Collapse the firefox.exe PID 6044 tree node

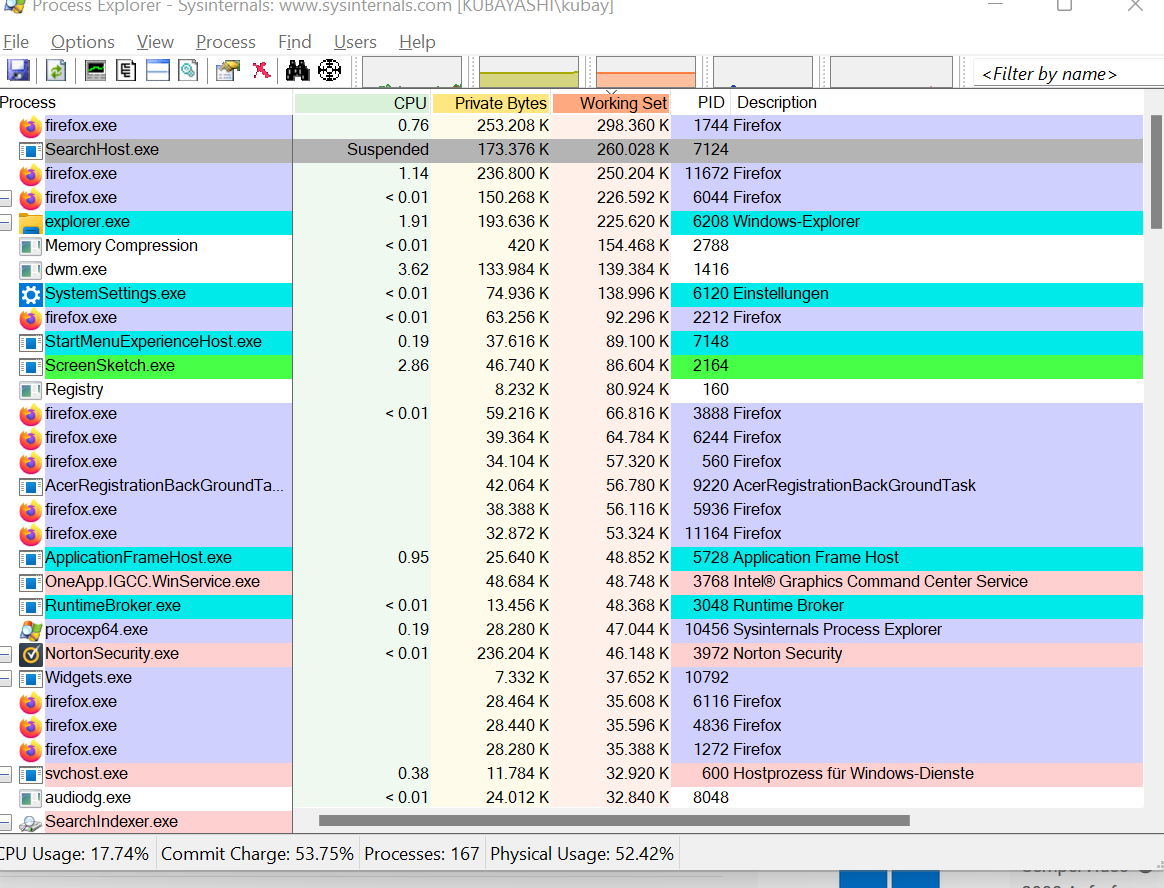click(5, 198)
